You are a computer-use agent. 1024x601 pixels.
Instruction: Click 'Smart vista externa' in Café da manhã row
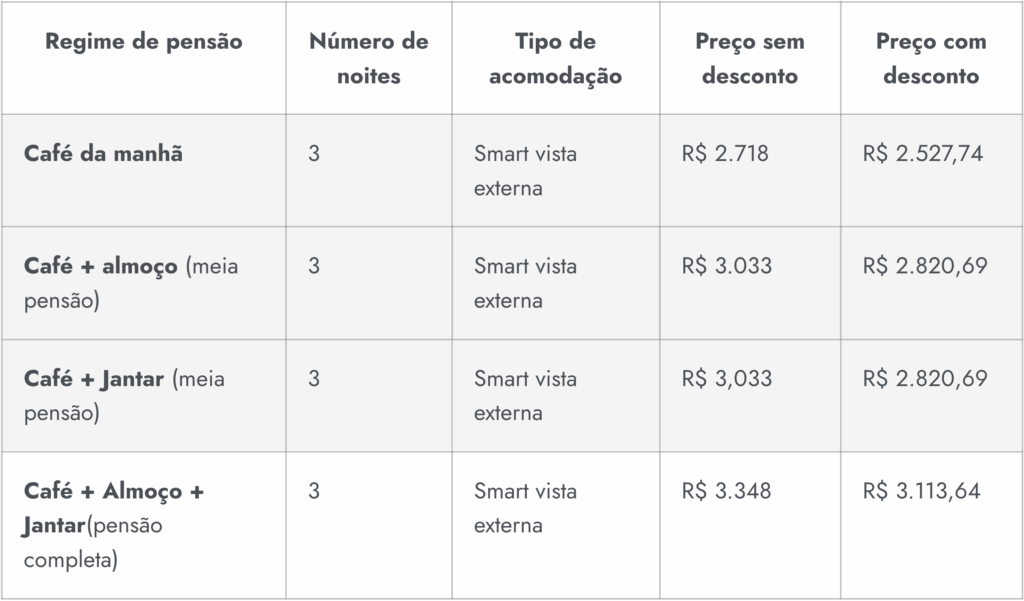point(526,171)
